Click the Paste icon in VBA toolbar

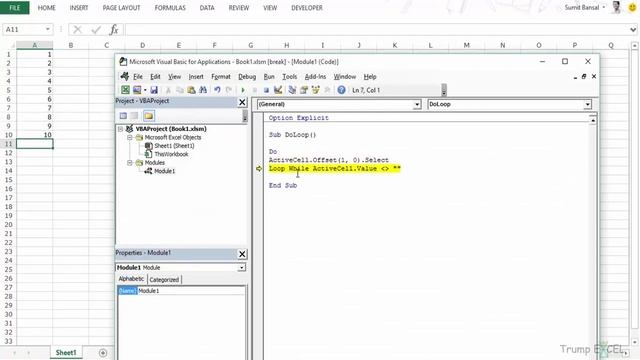(191, 90)
